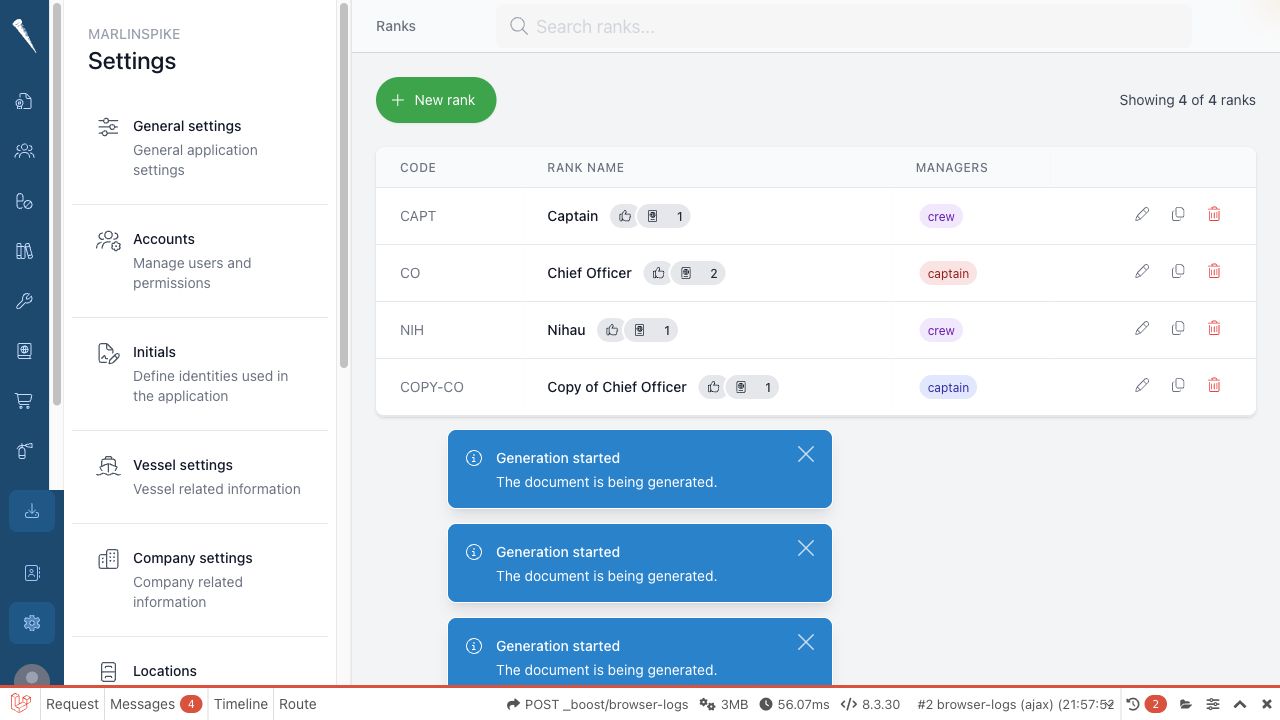Screen dimensions: 1280x720
Task: Click the captain manager tag for Chief Officer
Action: coord(948,273)
